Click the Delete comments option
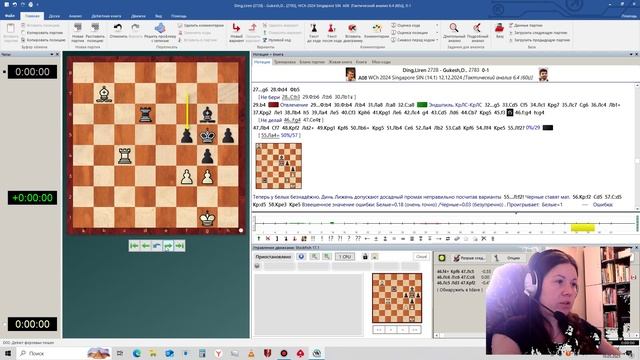The width and height of the screenshot is (640, 360). pyautogui.click(x=201, y=25)
